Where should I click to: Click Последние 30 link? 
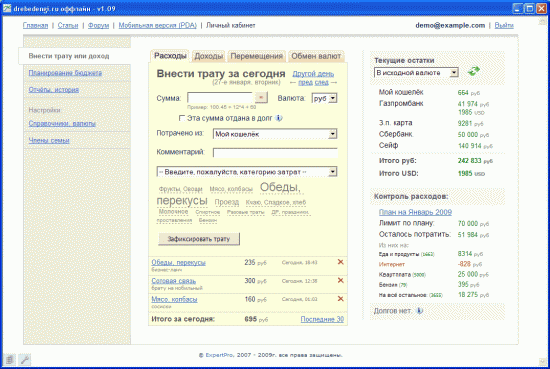pos(322,319)
